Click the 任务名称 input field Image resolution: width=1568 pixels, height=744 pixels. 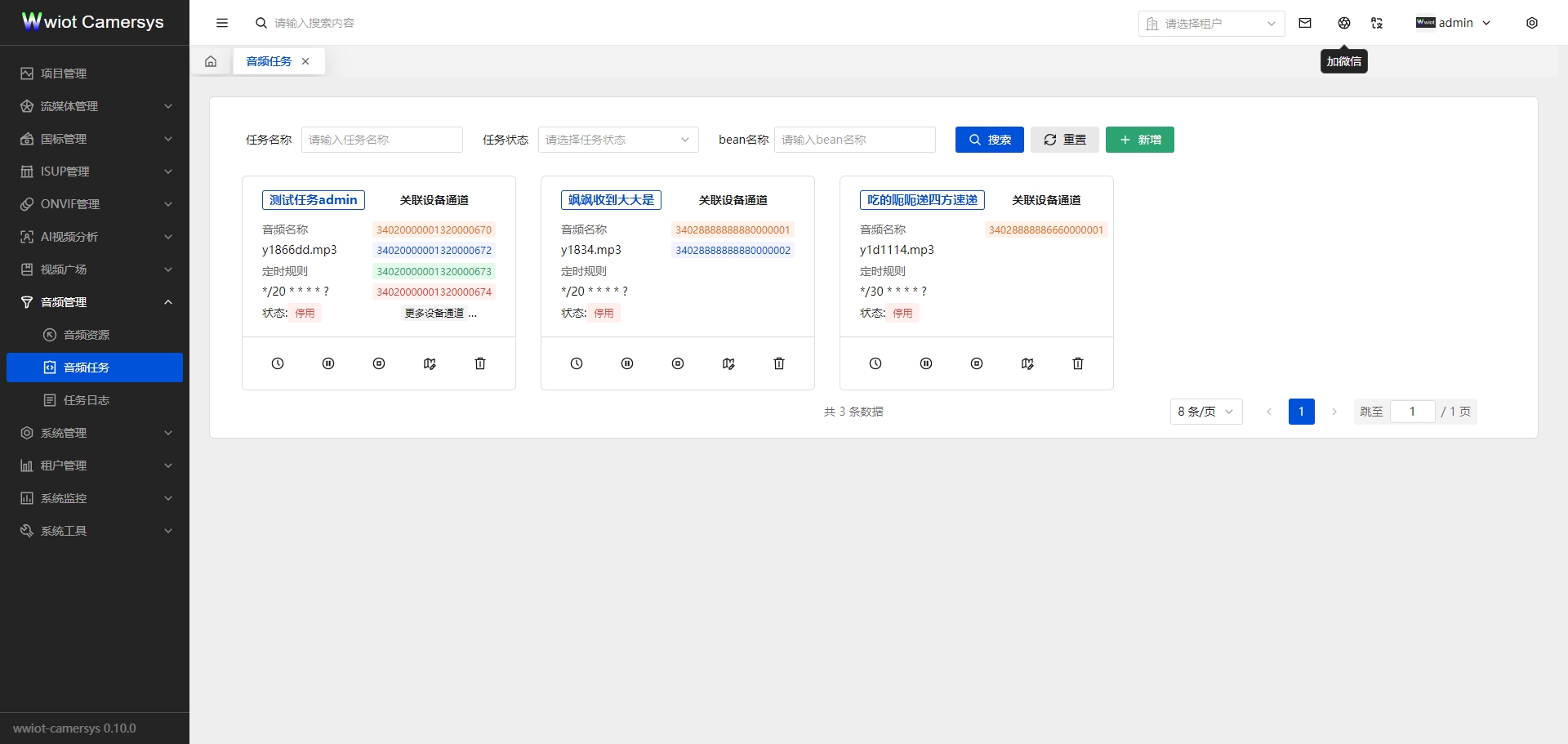(x=381, y=140)
